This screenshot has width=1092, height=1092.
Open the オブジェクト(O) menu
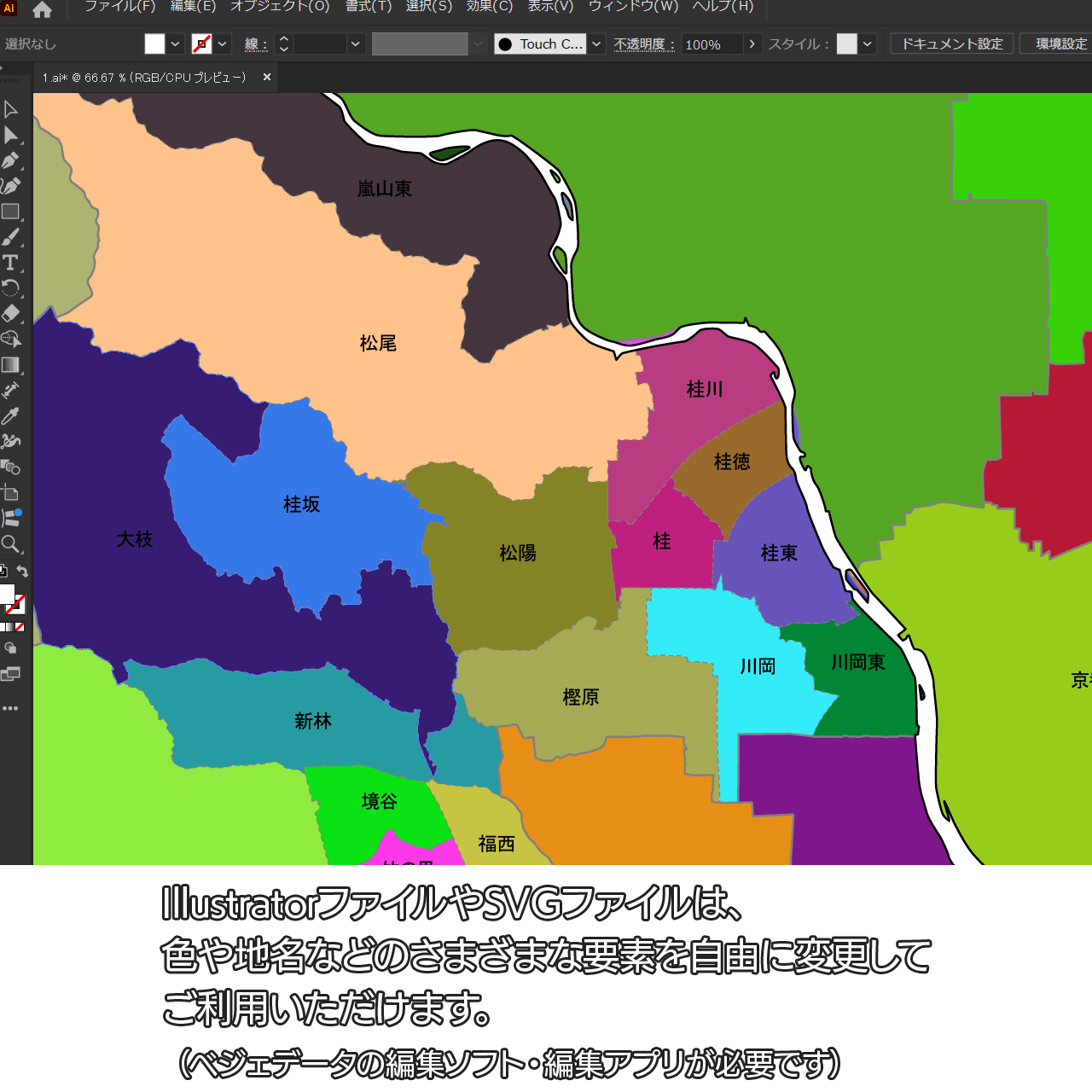tap(280, 7)
